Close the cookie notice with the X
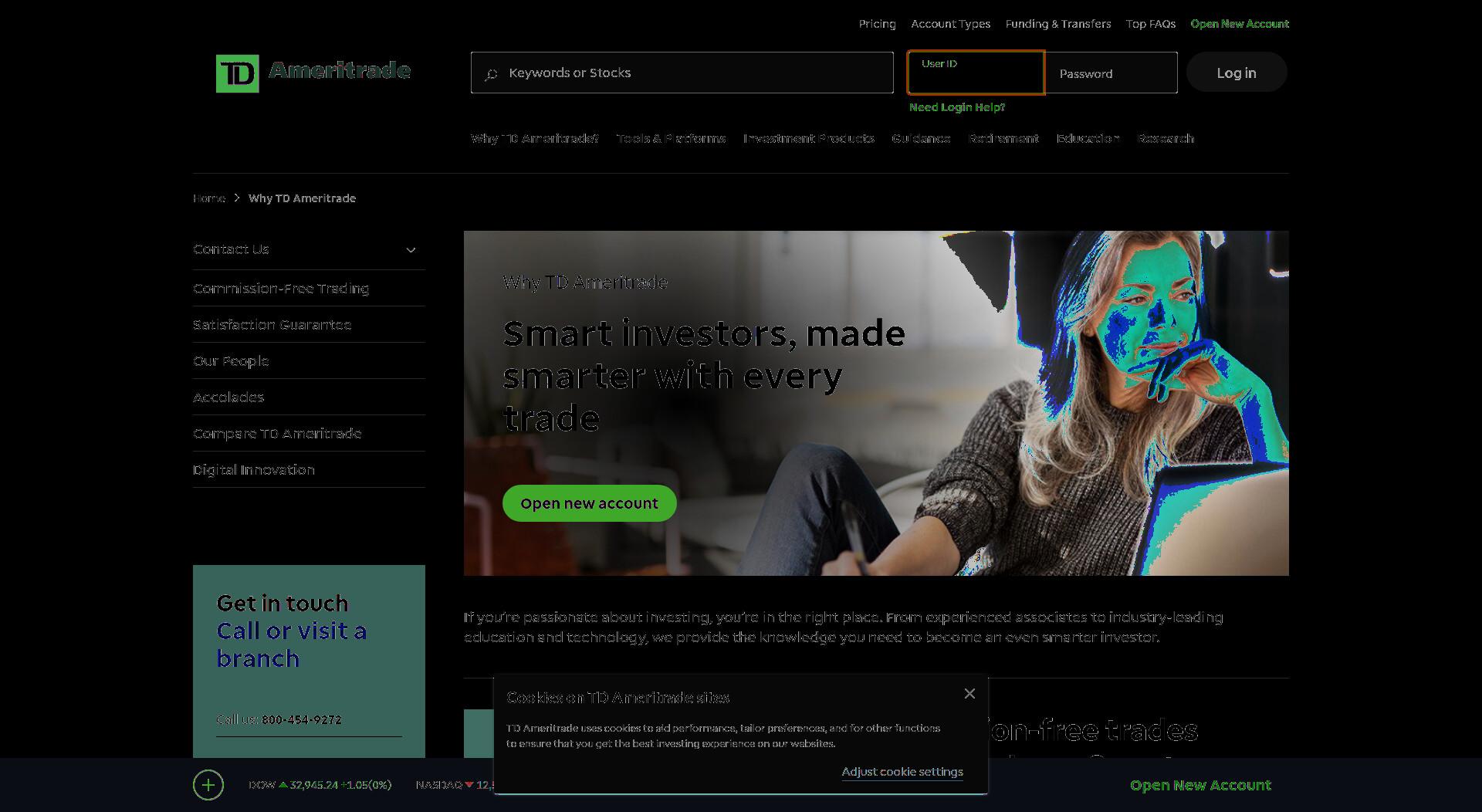 click(969, 694)
